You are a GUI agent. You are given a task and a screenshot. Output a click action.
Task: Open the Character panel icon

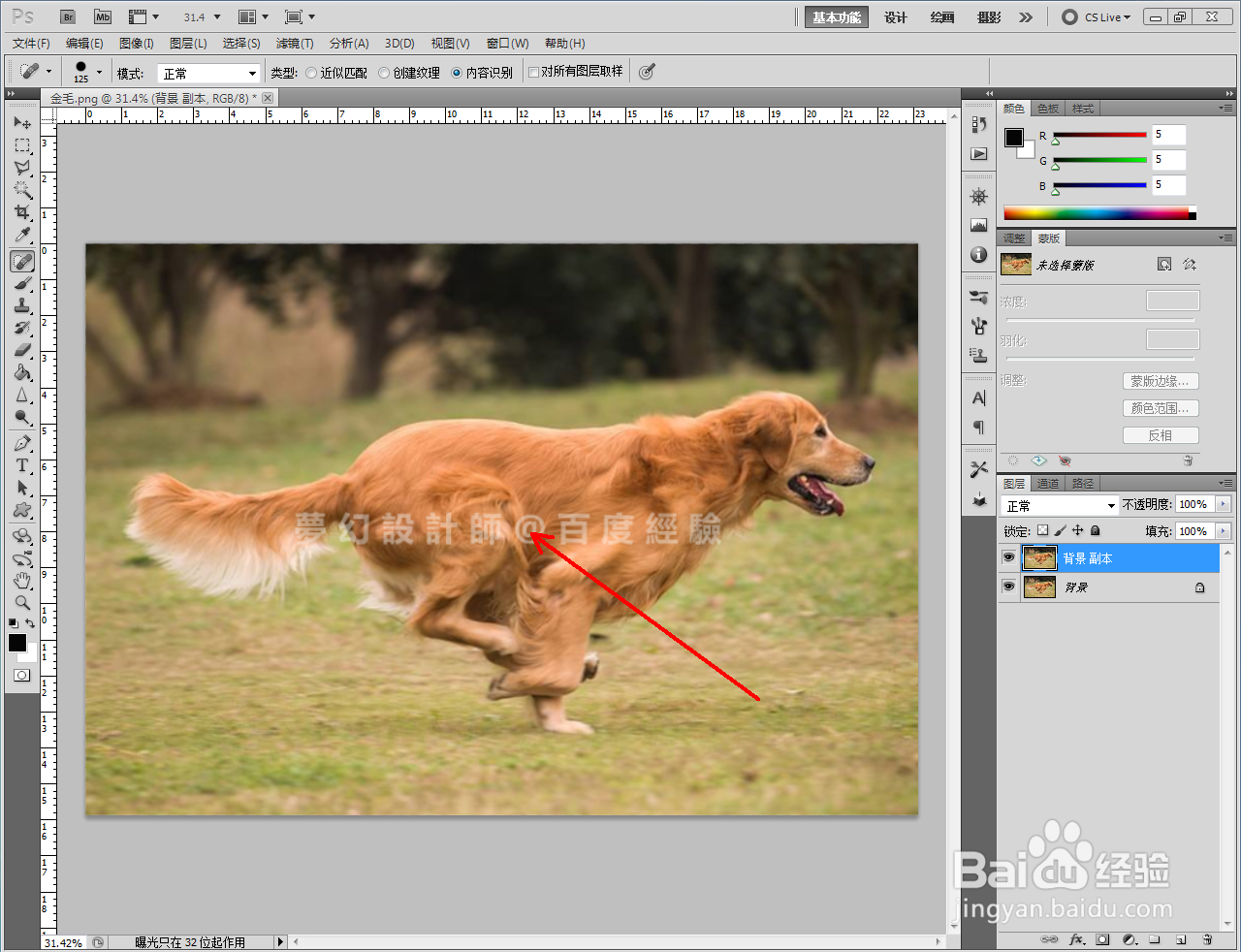[979, 398]
